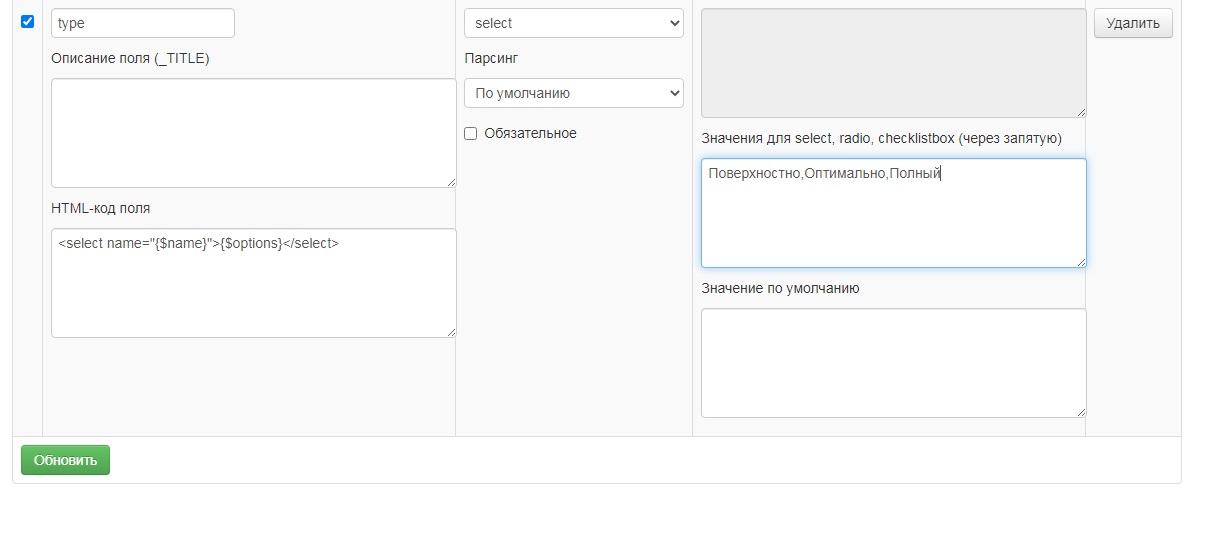Screen dimensions: 1205x540
Task: Click the field name input containing "type"
Action: (143, 23)
